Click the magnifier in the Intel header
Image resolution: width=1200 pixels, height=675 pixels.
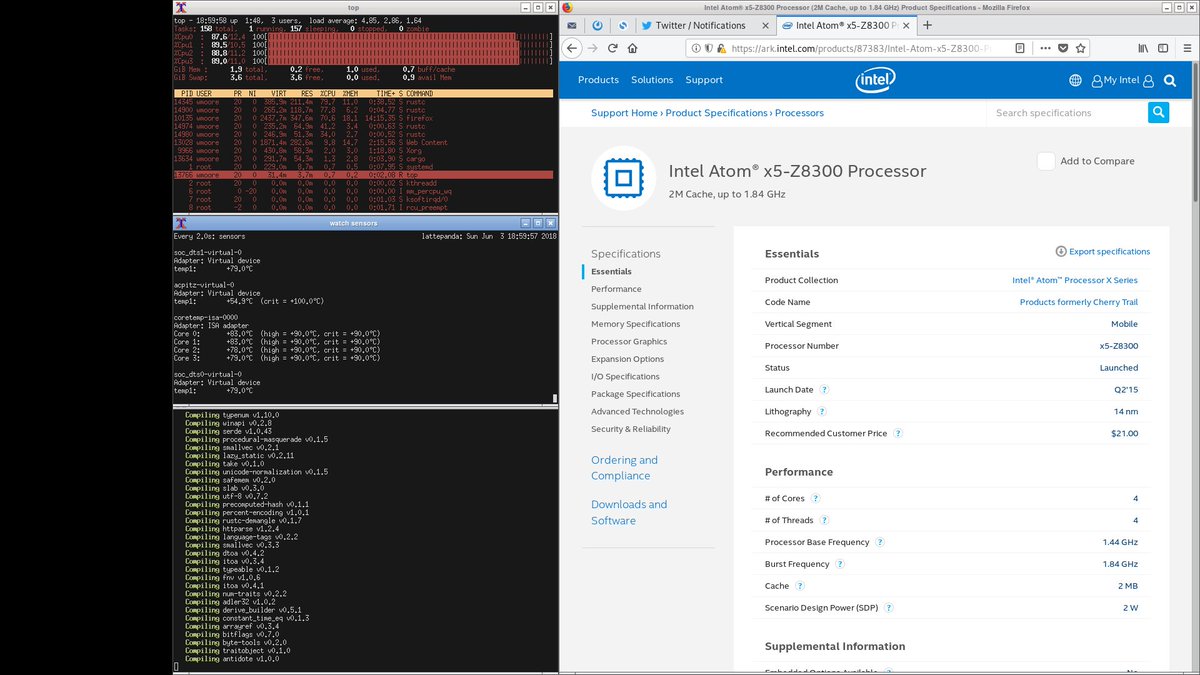[x=1172, y=80]
